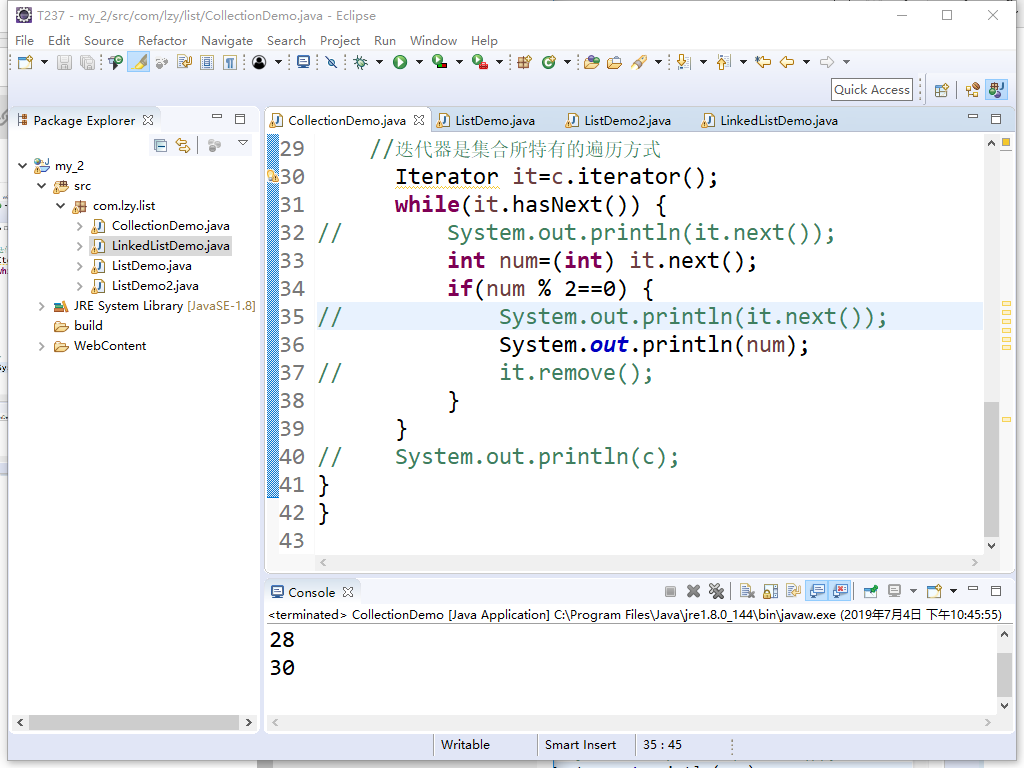Collapse the my_2 project node
This screenshot has width=1024, height=768.
click(x=22, y=166)
